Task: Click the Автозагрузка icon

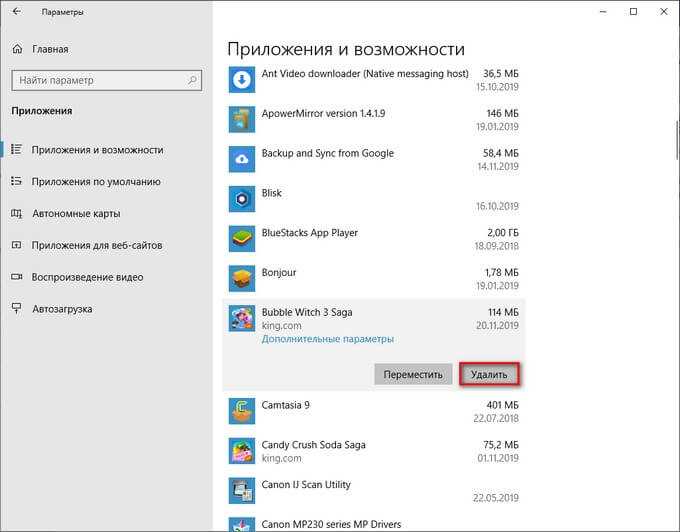Action: point(16,308)
